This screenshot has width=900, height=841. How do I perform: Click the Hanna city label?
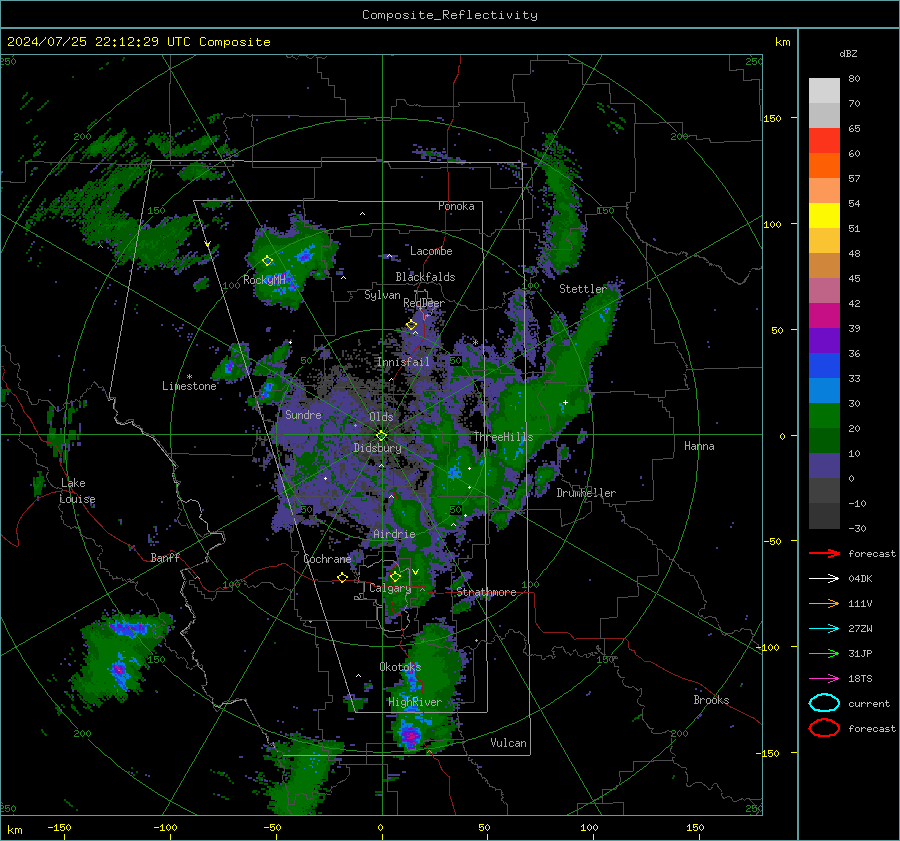point(699,446)
